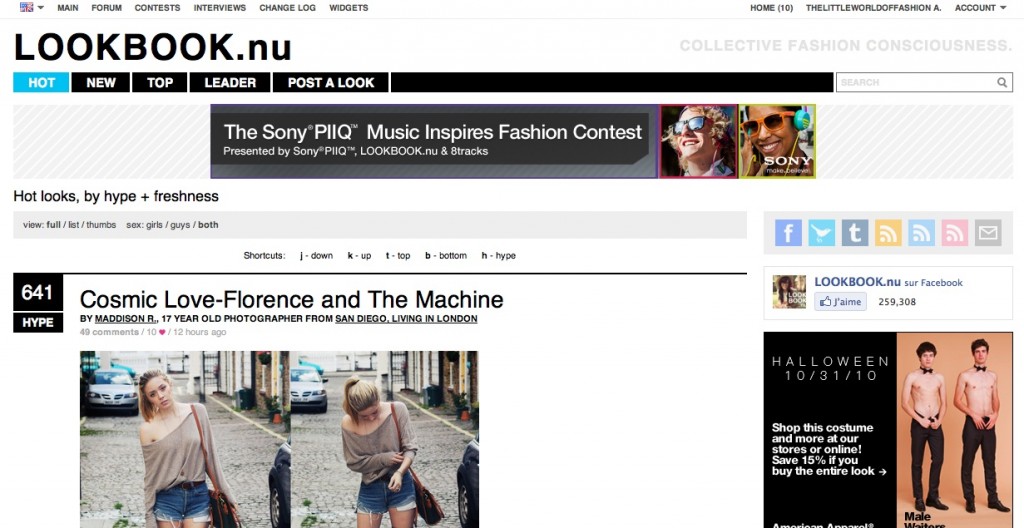Click the 259,308 like count text

[x=897, y=302]
